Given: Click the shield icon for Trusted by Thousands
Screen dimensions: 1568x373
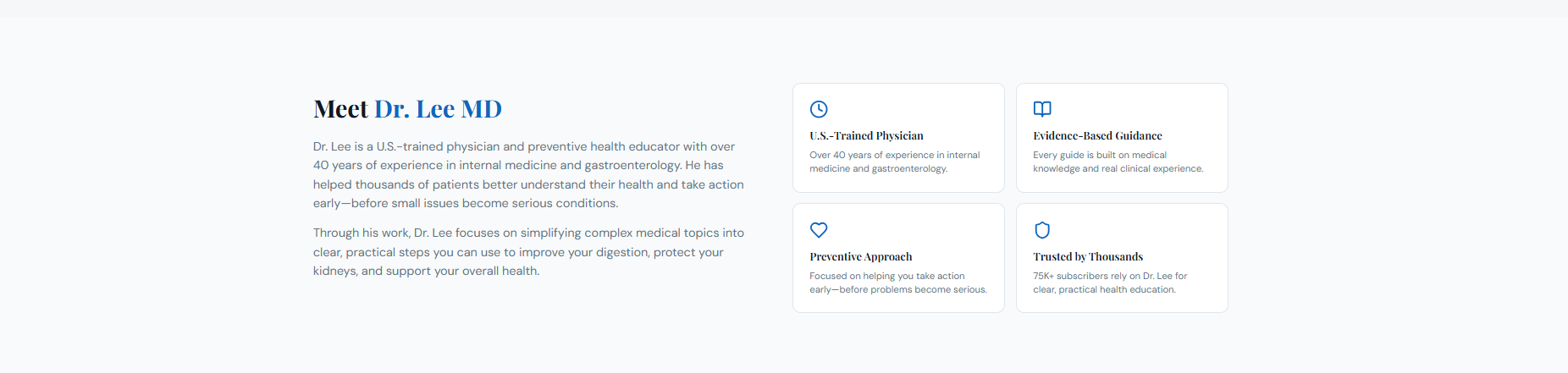Looking at the screenshot, I should tap(1042, 230).
